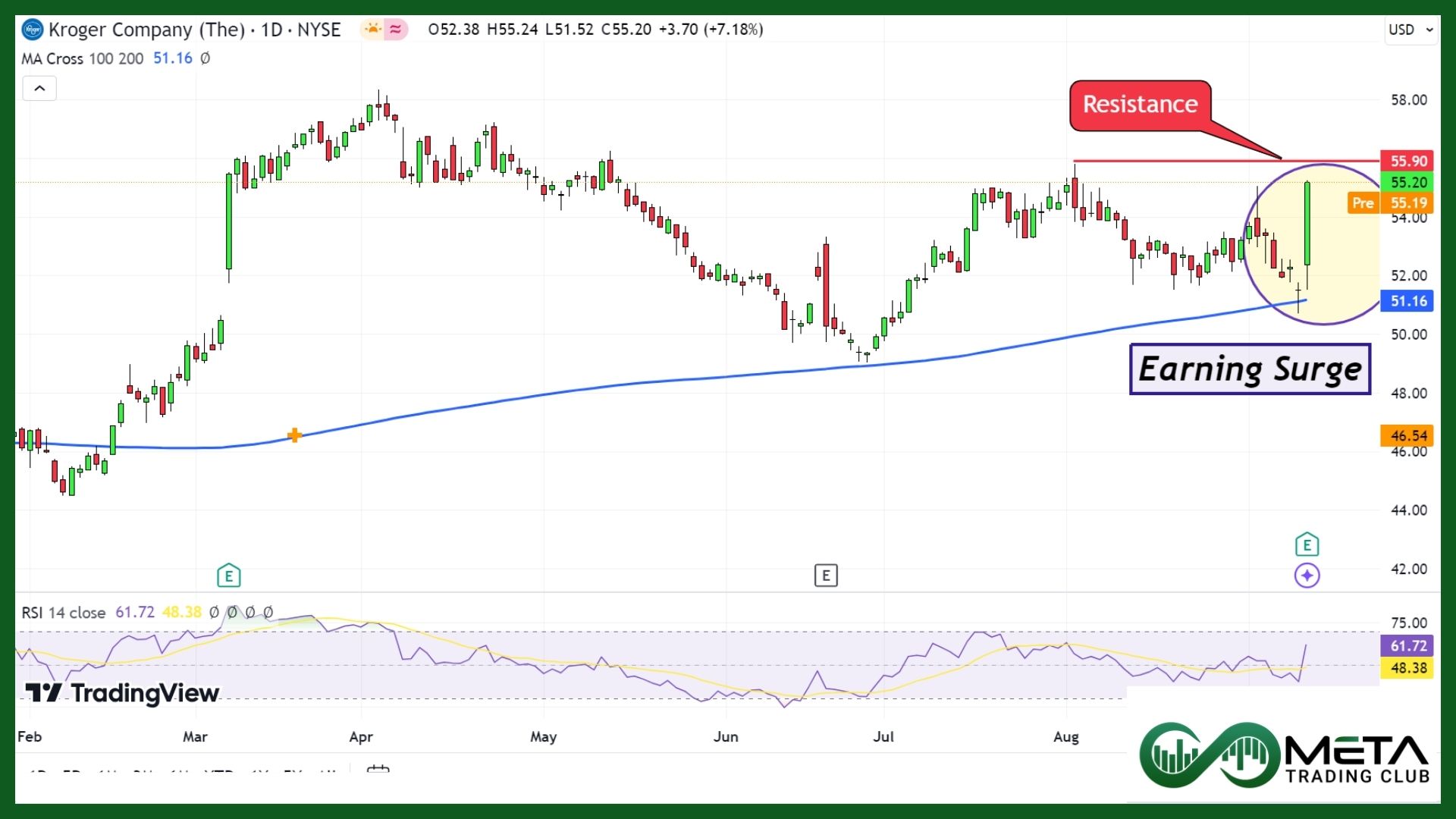The width and height of the screenshot is (1456, 819).
Task: Click the Feb label on time axis
Action: pos(30,736)
